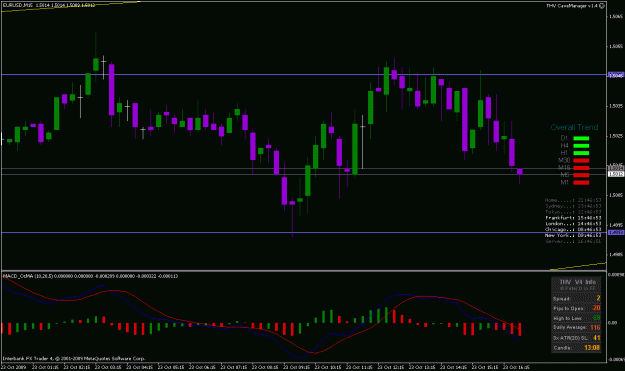Click the 23 Oct 2009 date label on time axis
The width and height of the screenshot is (625, 371).
pyautogui.click(x=14, y=367)
